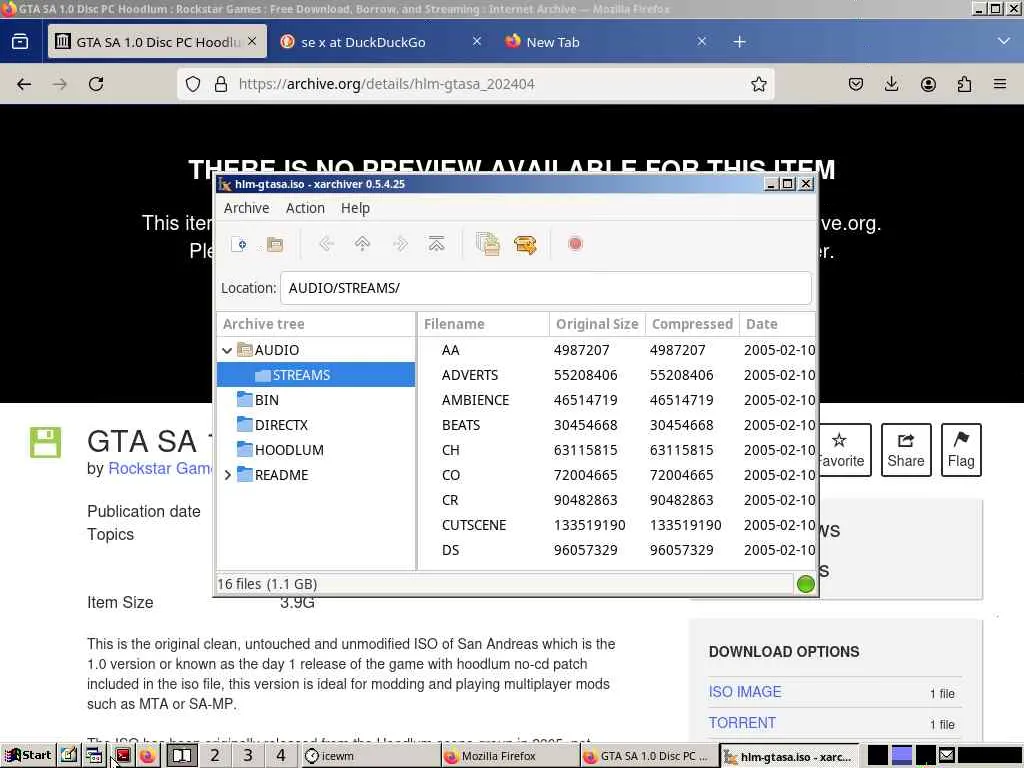Click the Share button on archive.org
The height and width of the screenshot is (768, 1024).
point(906,450)
